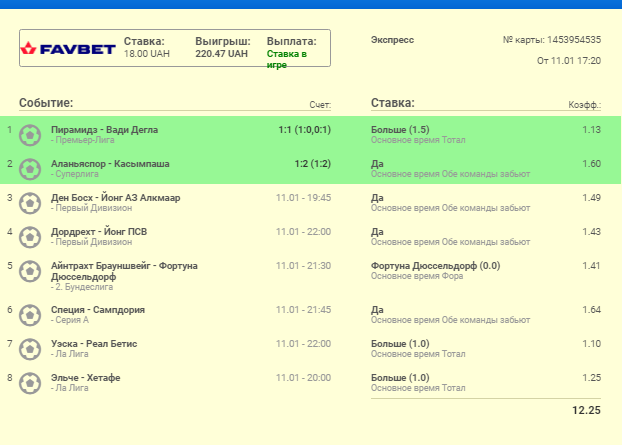Click the Больше (1.0) bet for Эльче match
622x445 pixels.
400,378
